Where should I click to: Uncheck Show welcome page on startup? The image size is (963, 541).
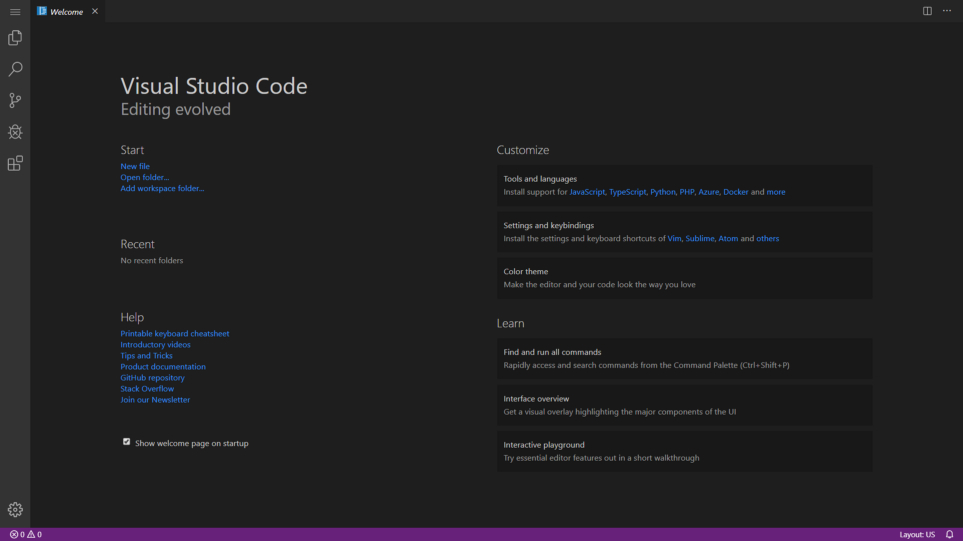127,442
